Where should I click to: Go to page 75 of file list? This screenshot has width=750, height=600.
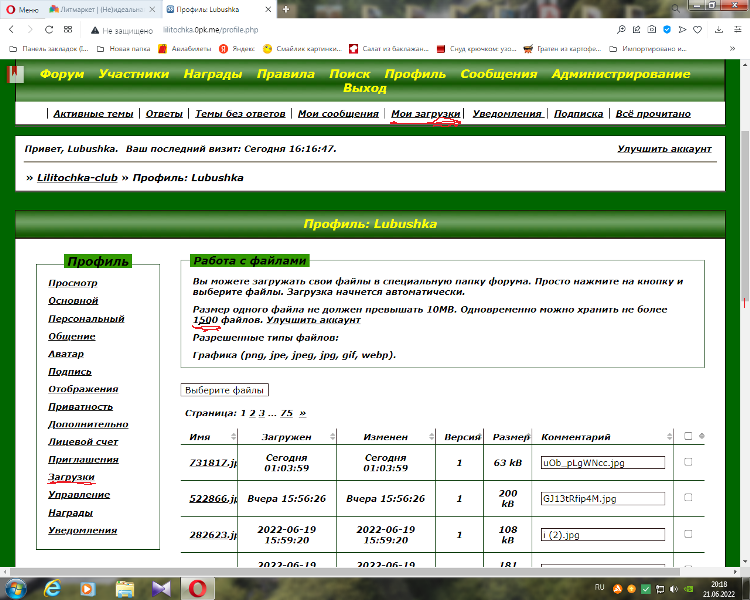(286, 412)
